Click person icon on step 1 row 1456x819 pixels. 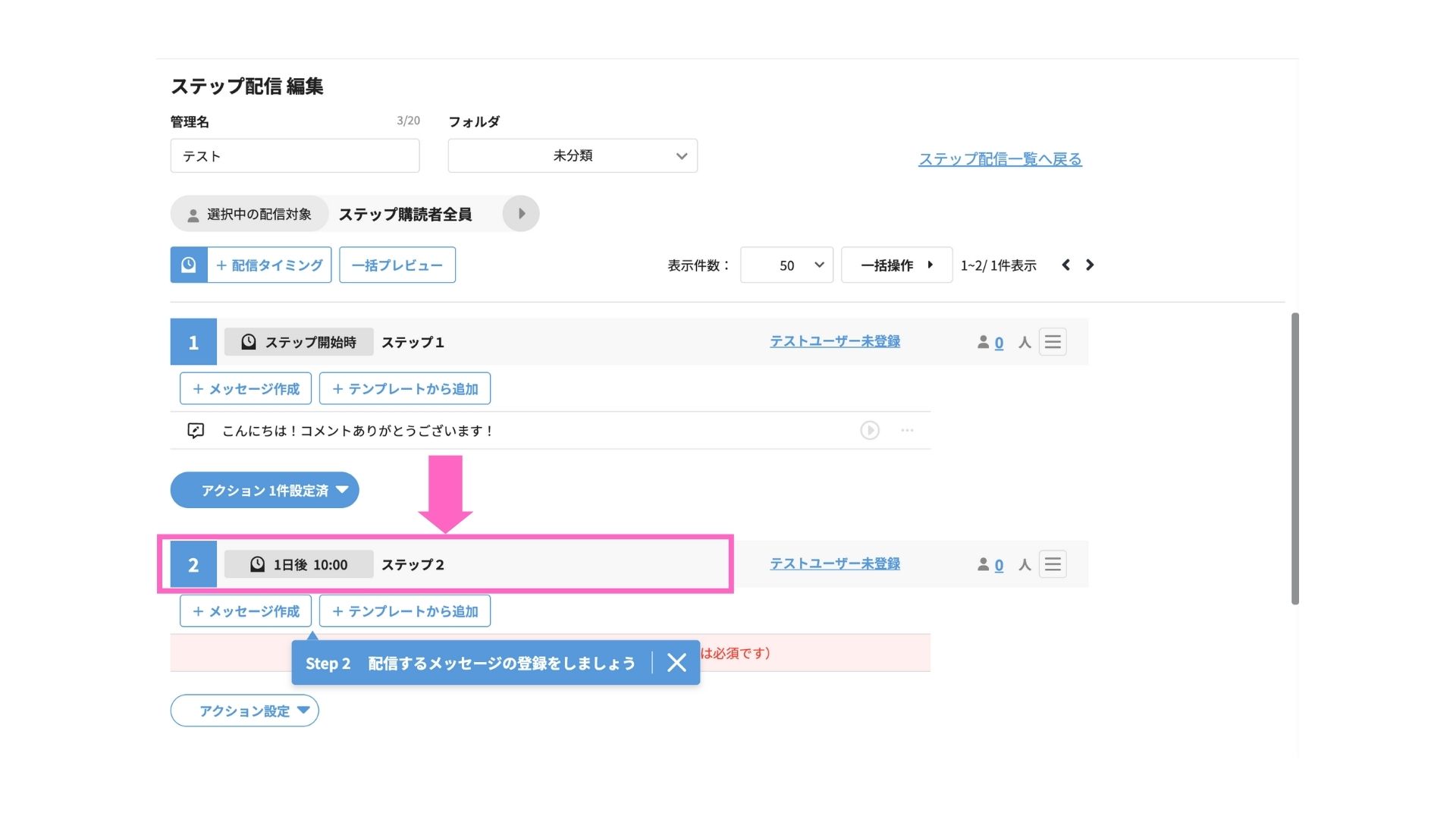click(x=983, y=342)
